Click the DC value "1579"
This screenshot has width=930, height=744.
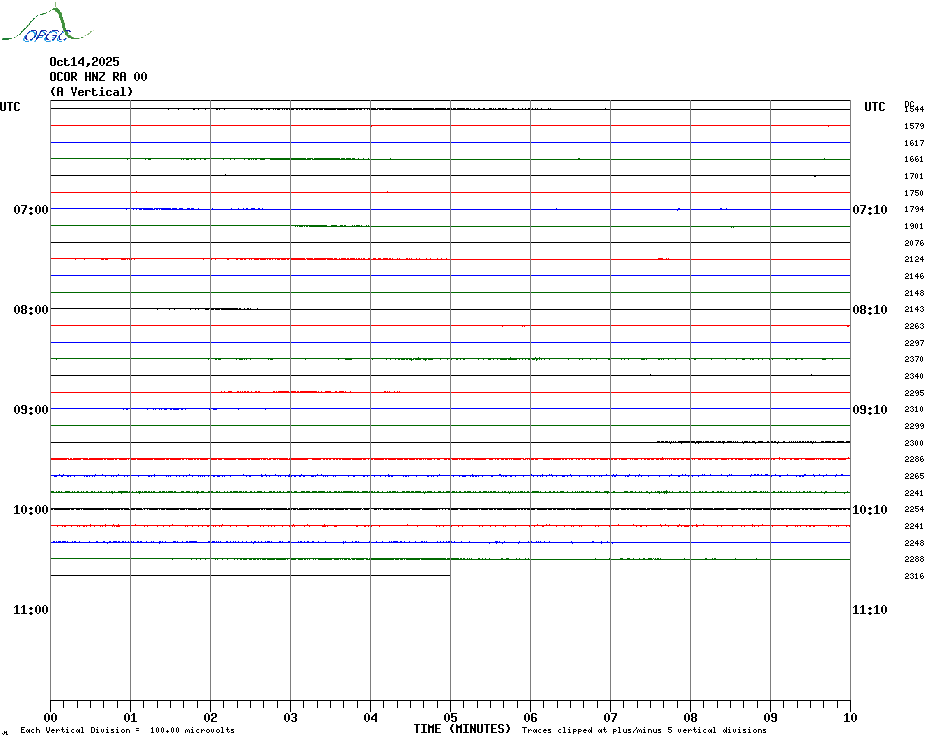(x=914, y=126)
